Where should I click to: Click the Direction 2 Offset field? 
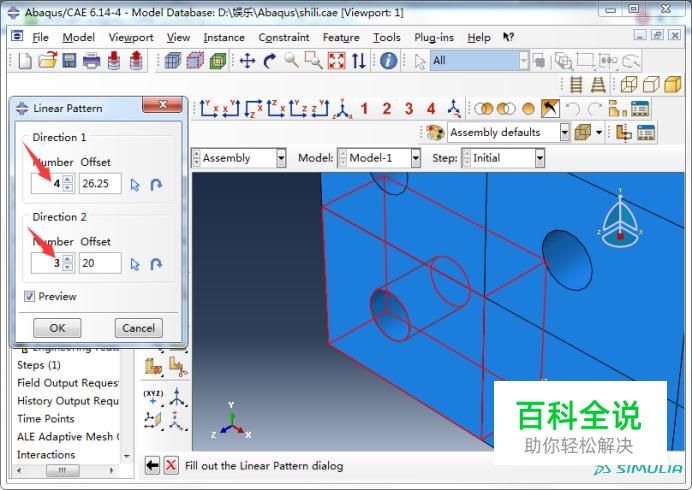point(100,263)
